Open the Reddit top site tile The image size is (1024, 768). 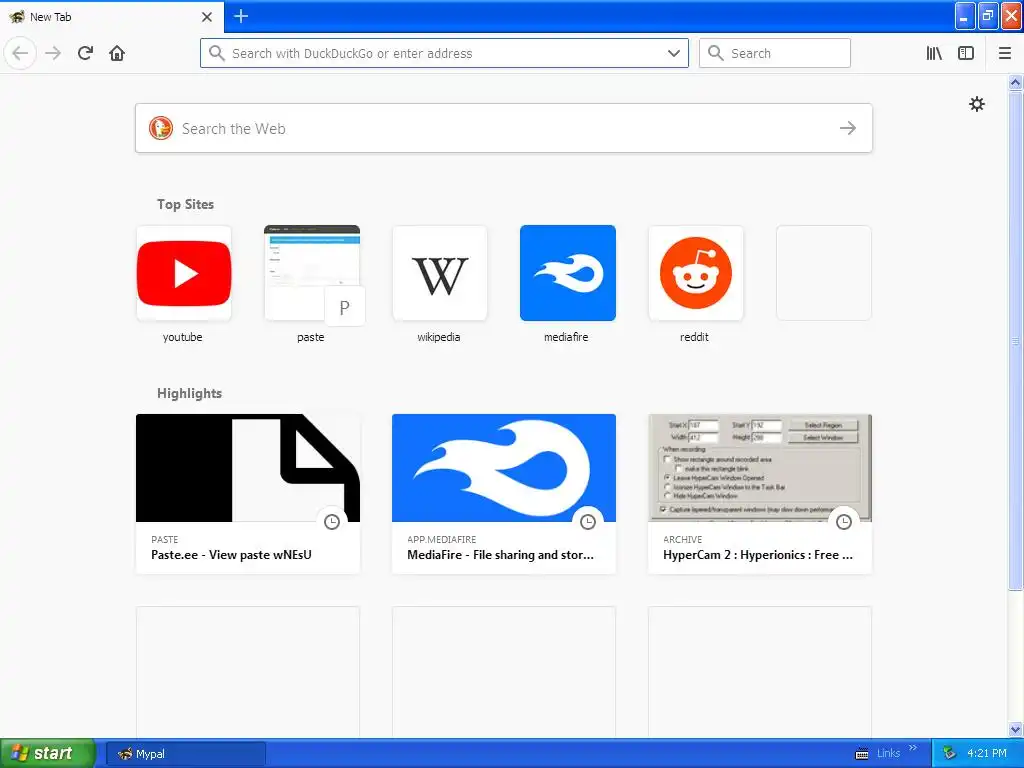[x=696, y=273]
